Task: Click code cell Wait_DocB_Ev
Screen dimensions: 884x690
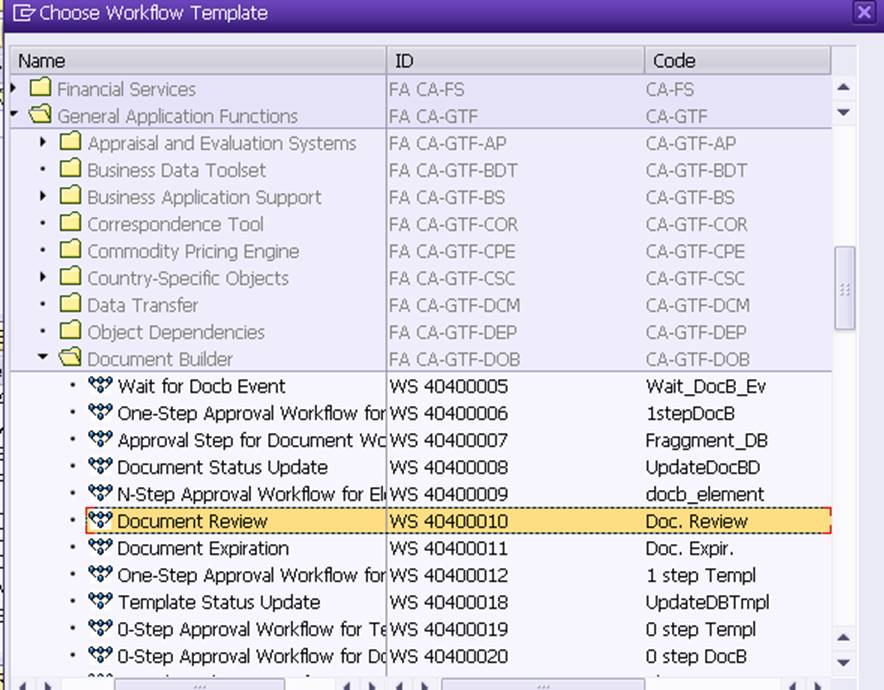Action: (x=706, y=386)
